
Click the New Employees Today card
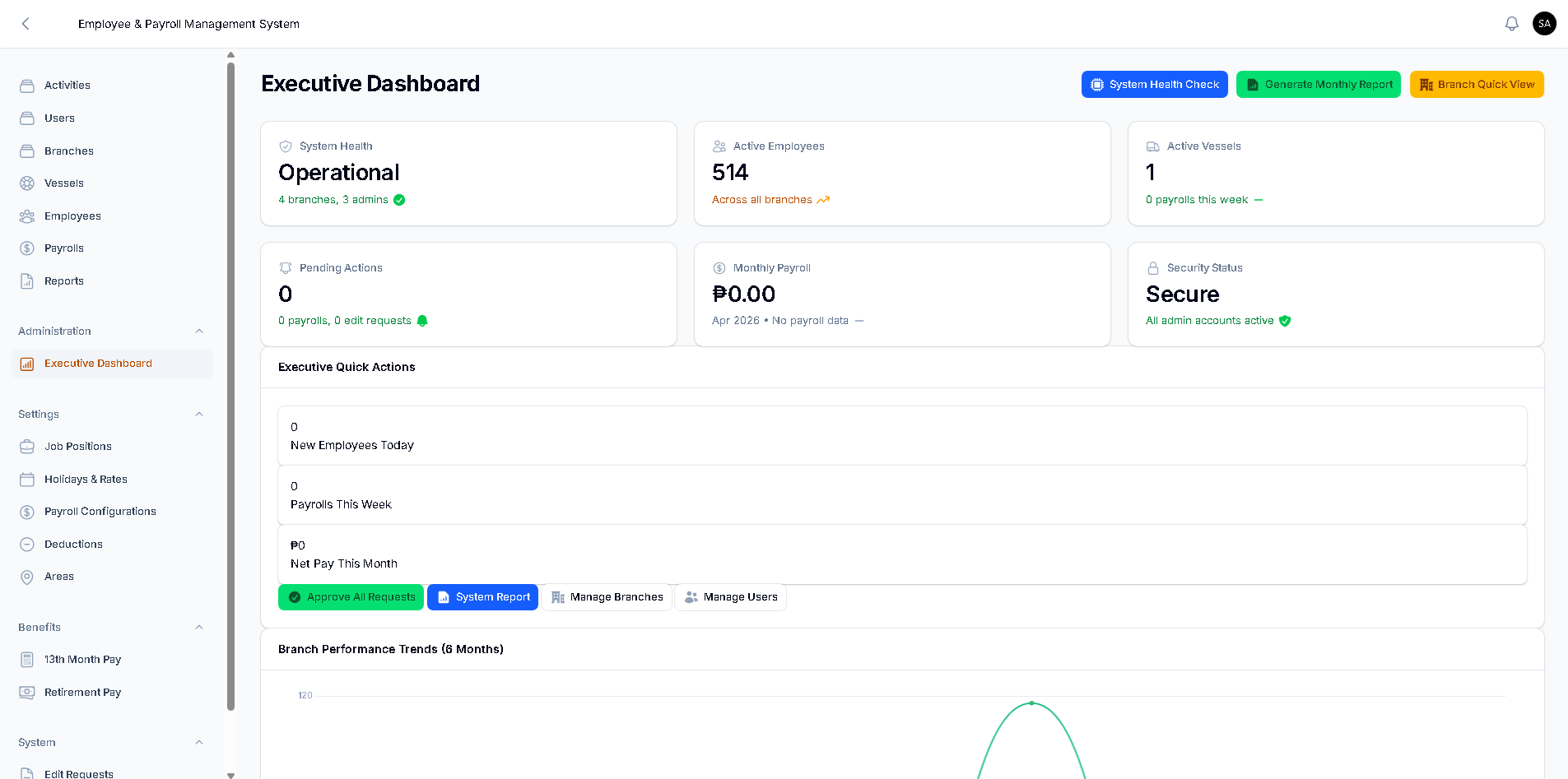(x=902, y=436)
